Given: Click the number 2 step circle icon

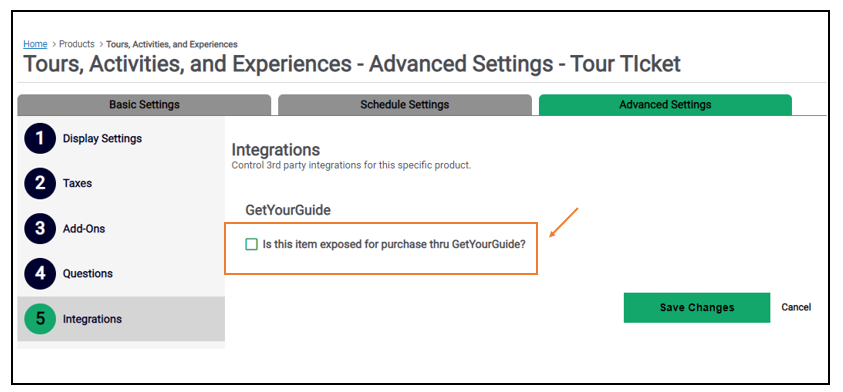Looking at the screenshot, I should coord(40,183).
